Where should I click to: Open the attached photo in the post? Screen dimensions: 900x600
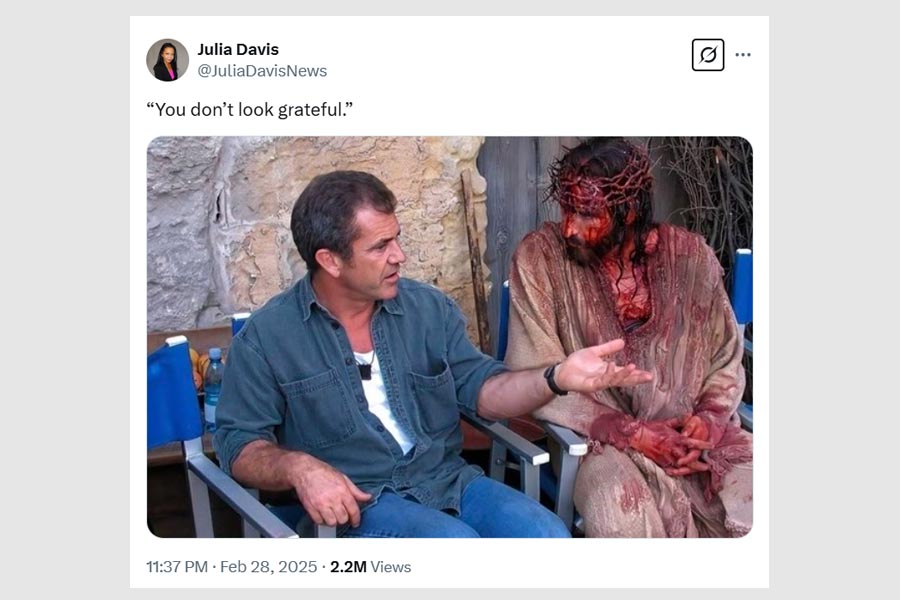tap(449, 337)
